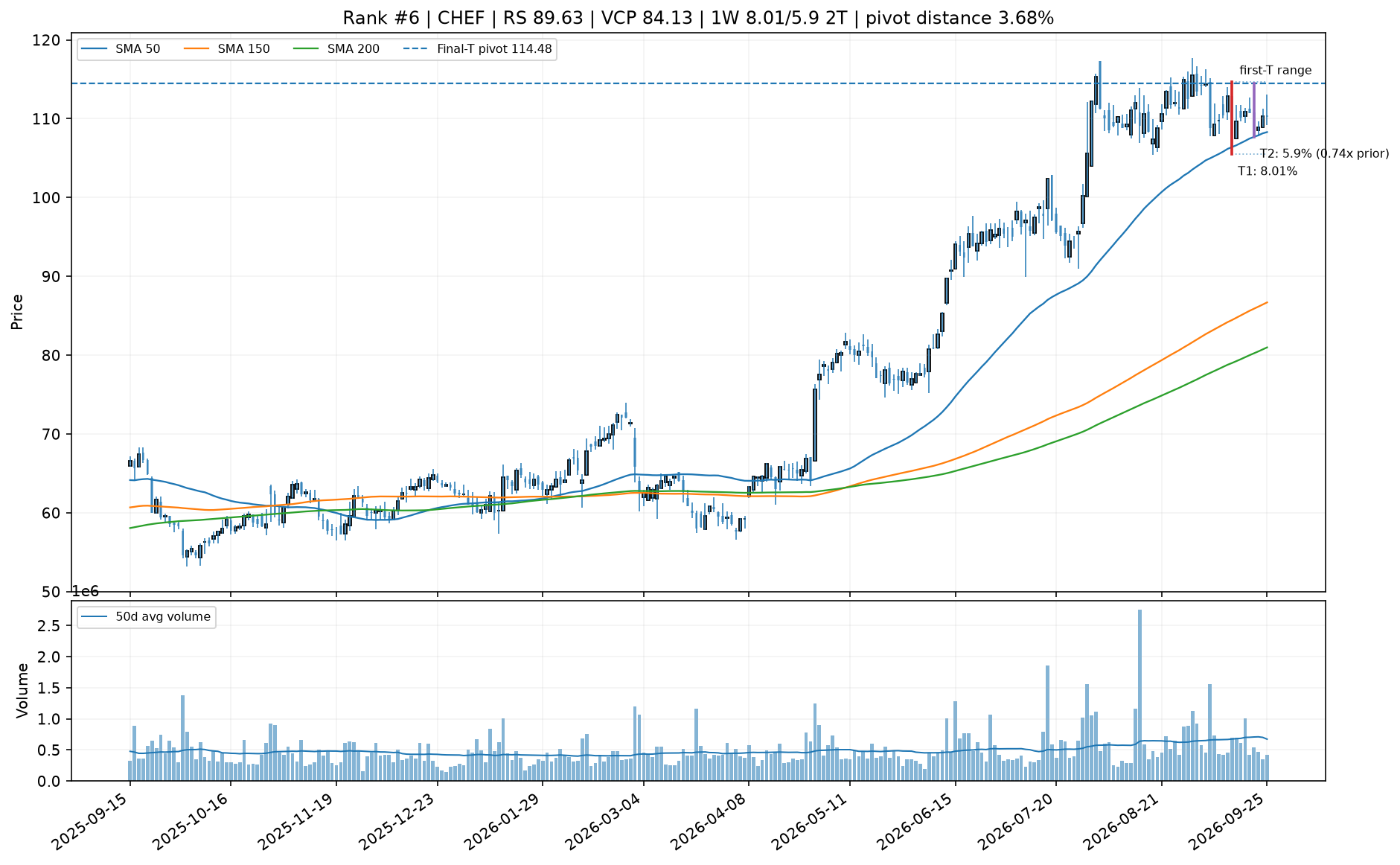Screen dimensions: 1400x865
Task: Click the red first-T range vertical marker
Action: pyautogui.click(x=1232, y=118)
